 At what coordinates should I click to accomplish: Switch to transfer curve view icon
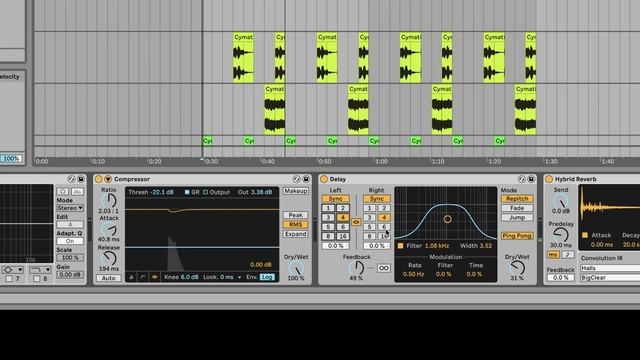[143, 277]
